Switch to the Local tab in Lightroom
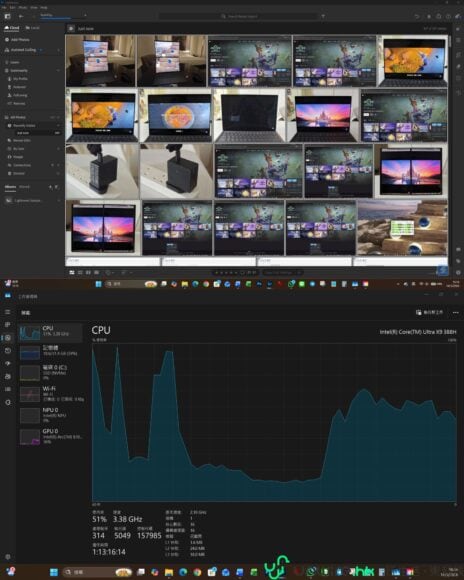 33,28
